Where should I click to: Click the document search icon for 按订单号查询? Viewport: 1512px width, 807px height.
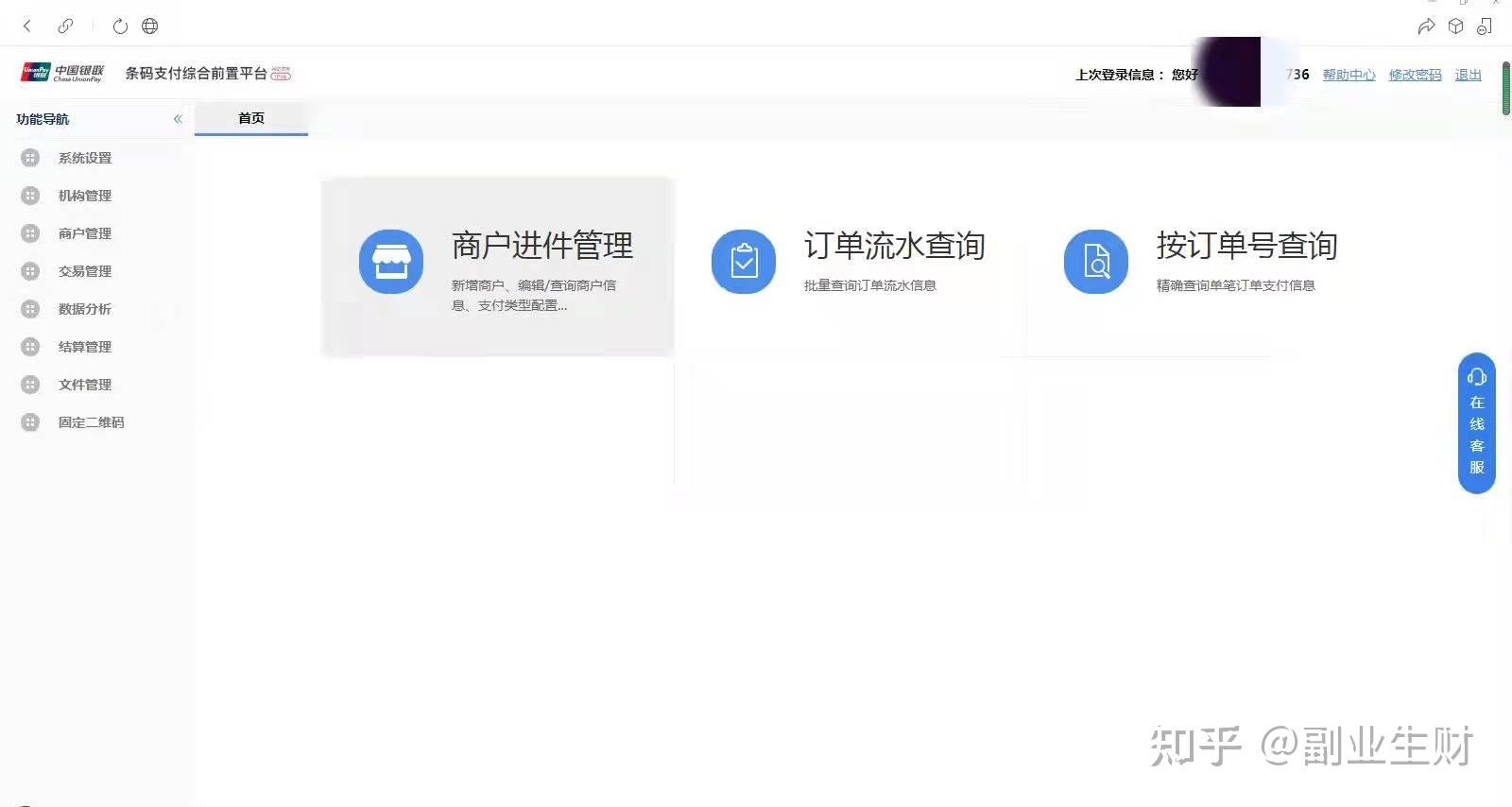point(1096,261)
